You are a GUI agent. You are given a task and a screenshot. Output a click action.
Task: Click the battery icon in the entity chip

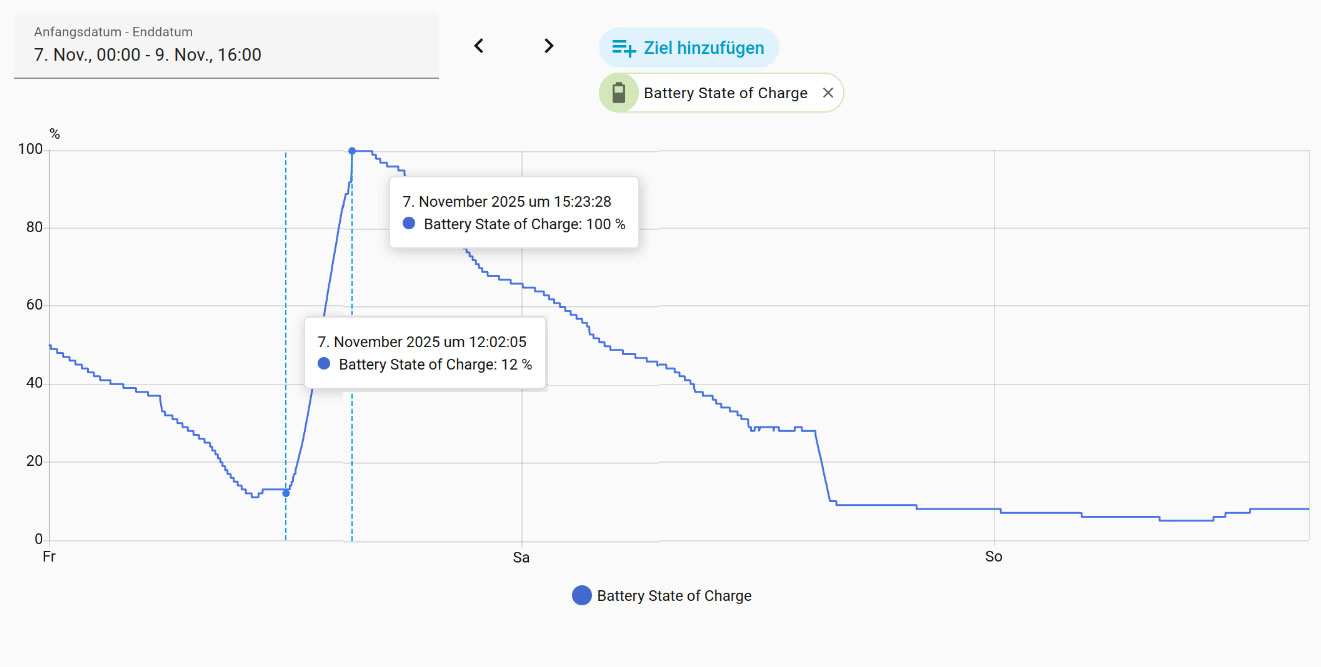click(x=619, y=93)
